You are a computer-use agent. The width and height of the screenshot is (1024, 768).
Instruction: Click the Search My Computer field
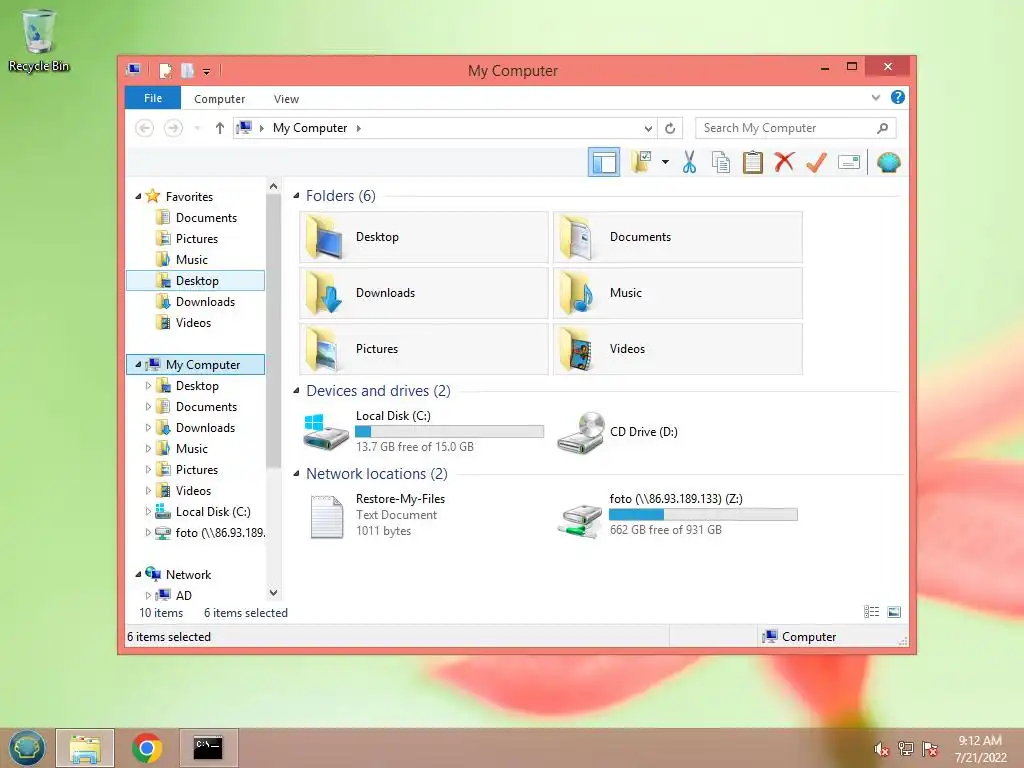click(795, 128)
